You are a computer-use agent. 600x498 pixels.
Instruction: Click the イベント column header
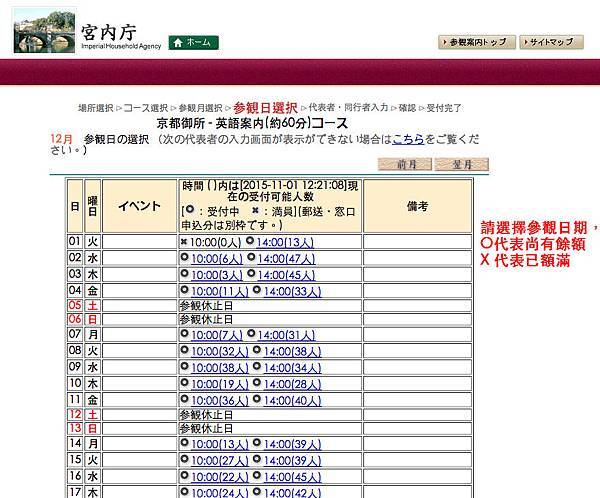[x=140, y=206]
